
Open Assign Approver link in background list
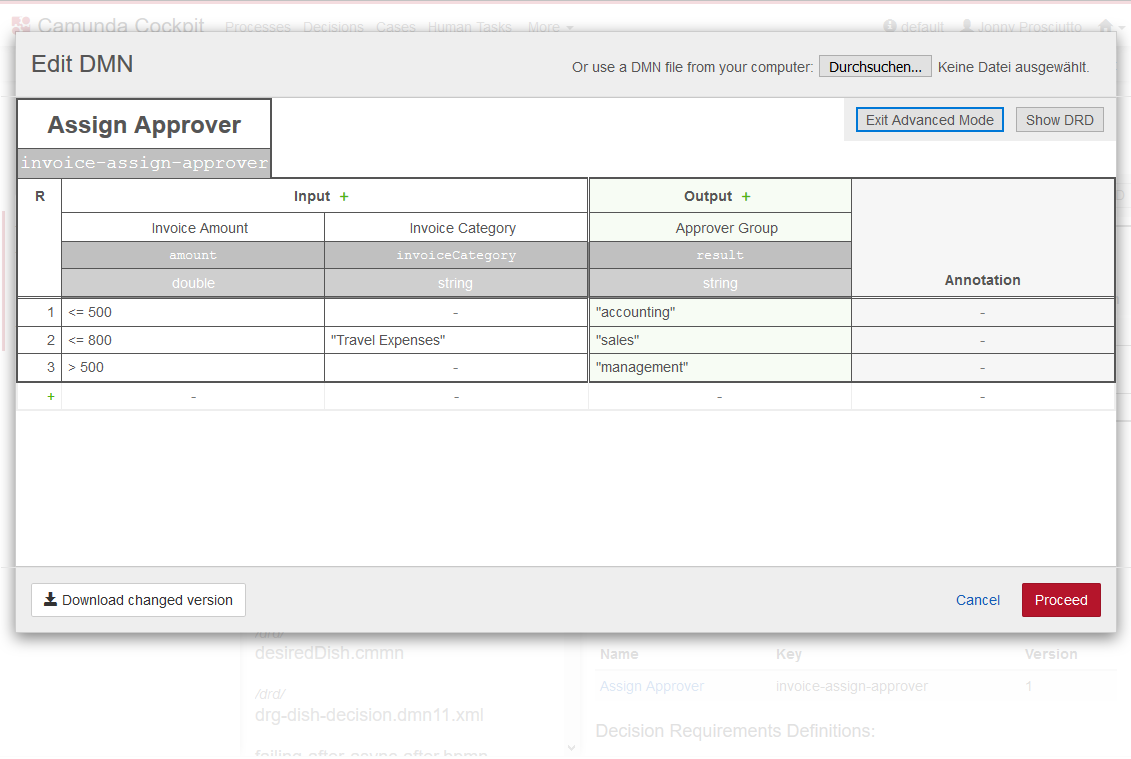click(x=651, y=686)
